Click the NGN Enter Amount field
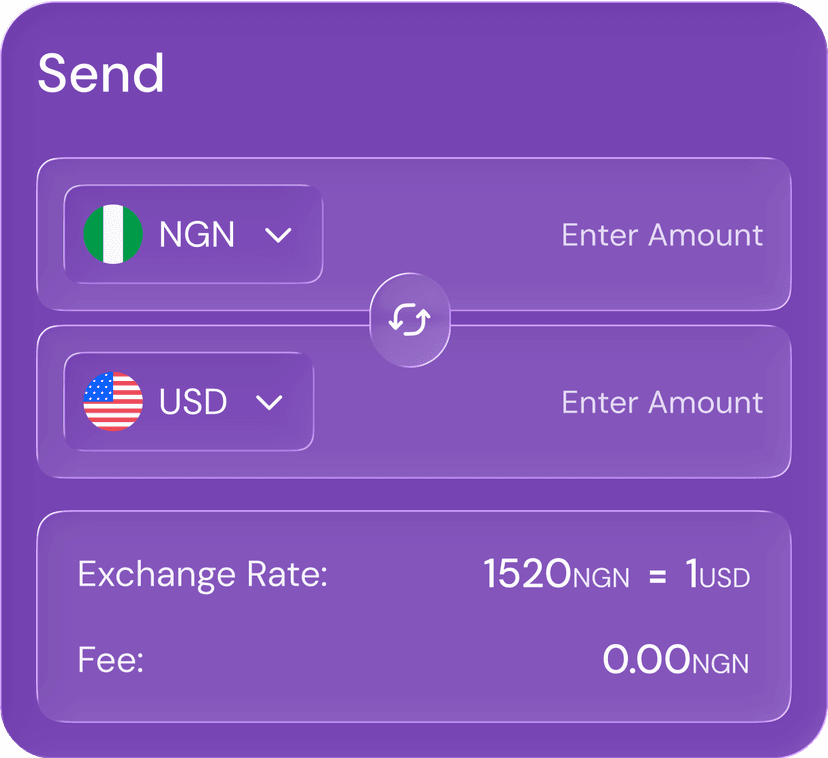Image resolution: width=828 pixels, height=758 pixels. [x=662, y=235]
